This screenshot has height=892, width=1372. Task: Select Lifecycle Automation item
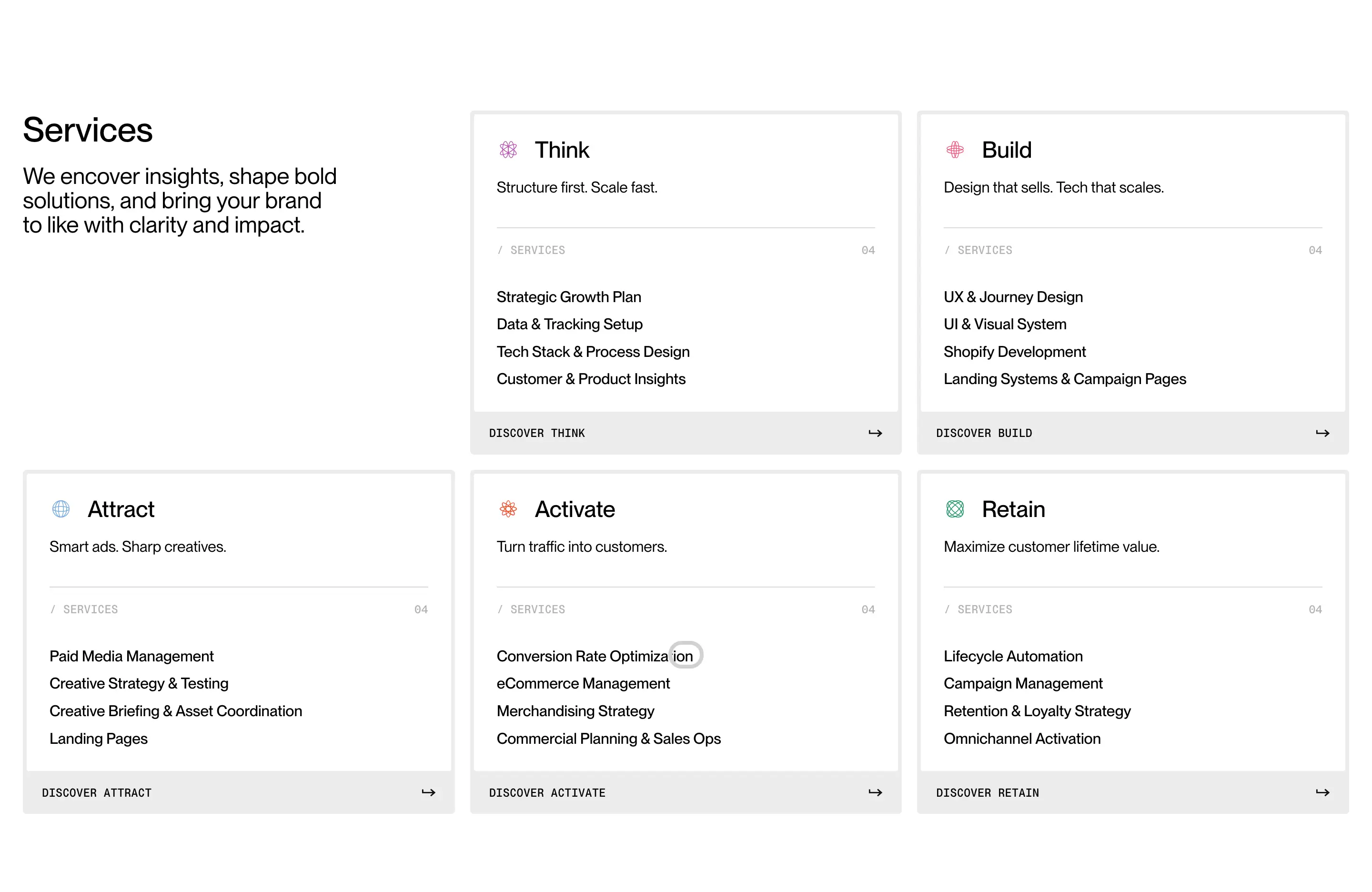pyautogui.click(x=1013, y=656)
